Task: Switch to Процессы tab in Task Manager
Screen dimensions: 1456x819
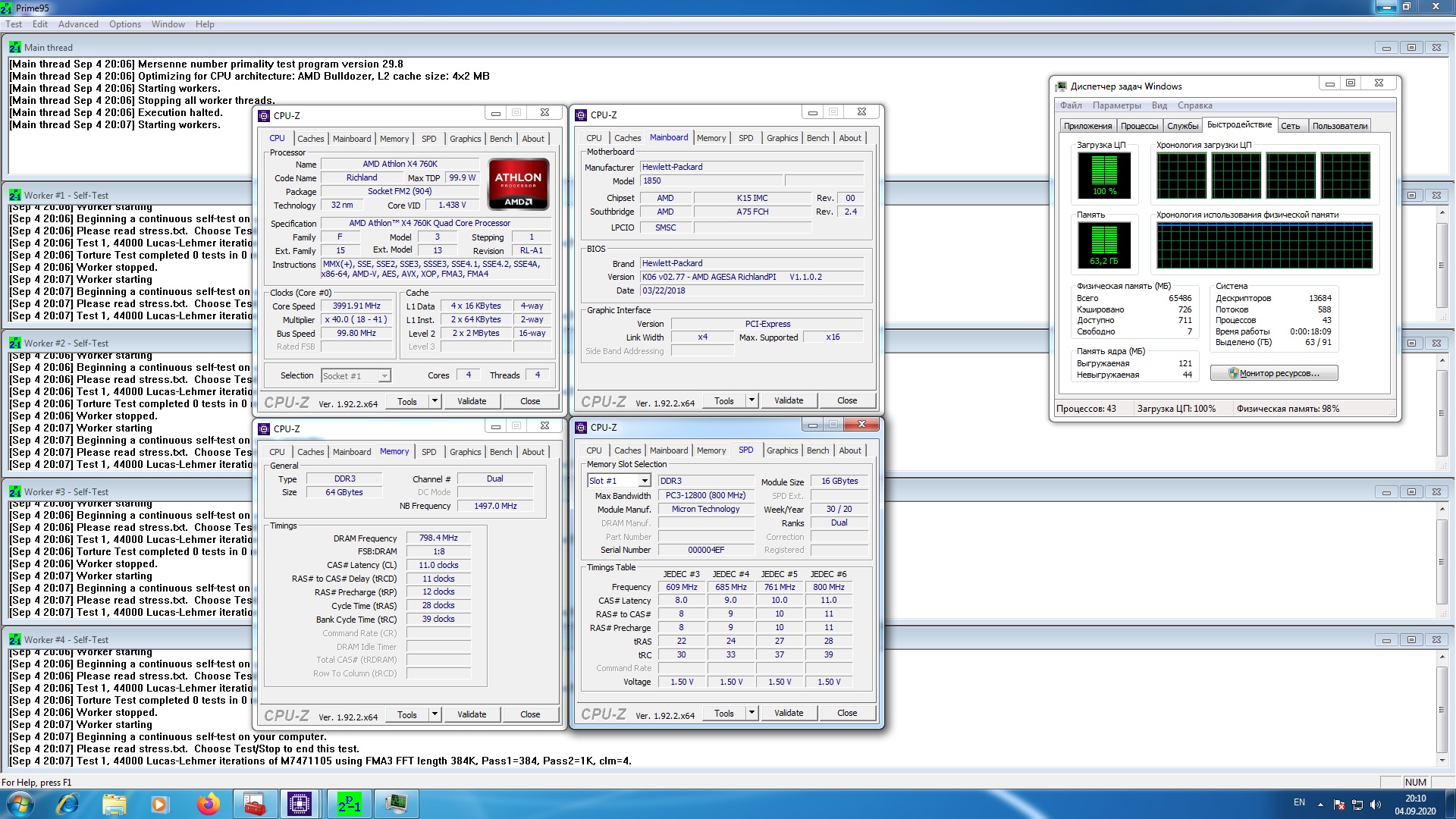Action: pyautogui.click(x=1139, y=126)
